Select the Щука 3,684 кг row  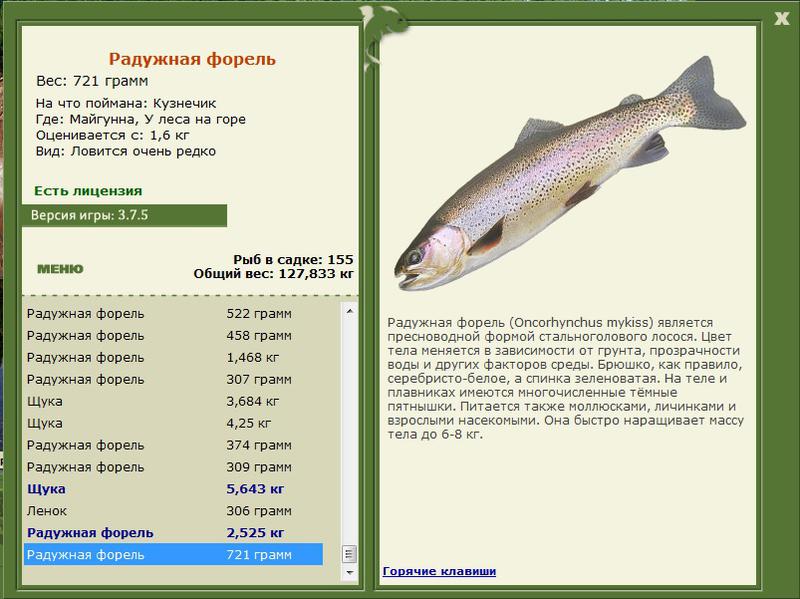coord(173,402)
